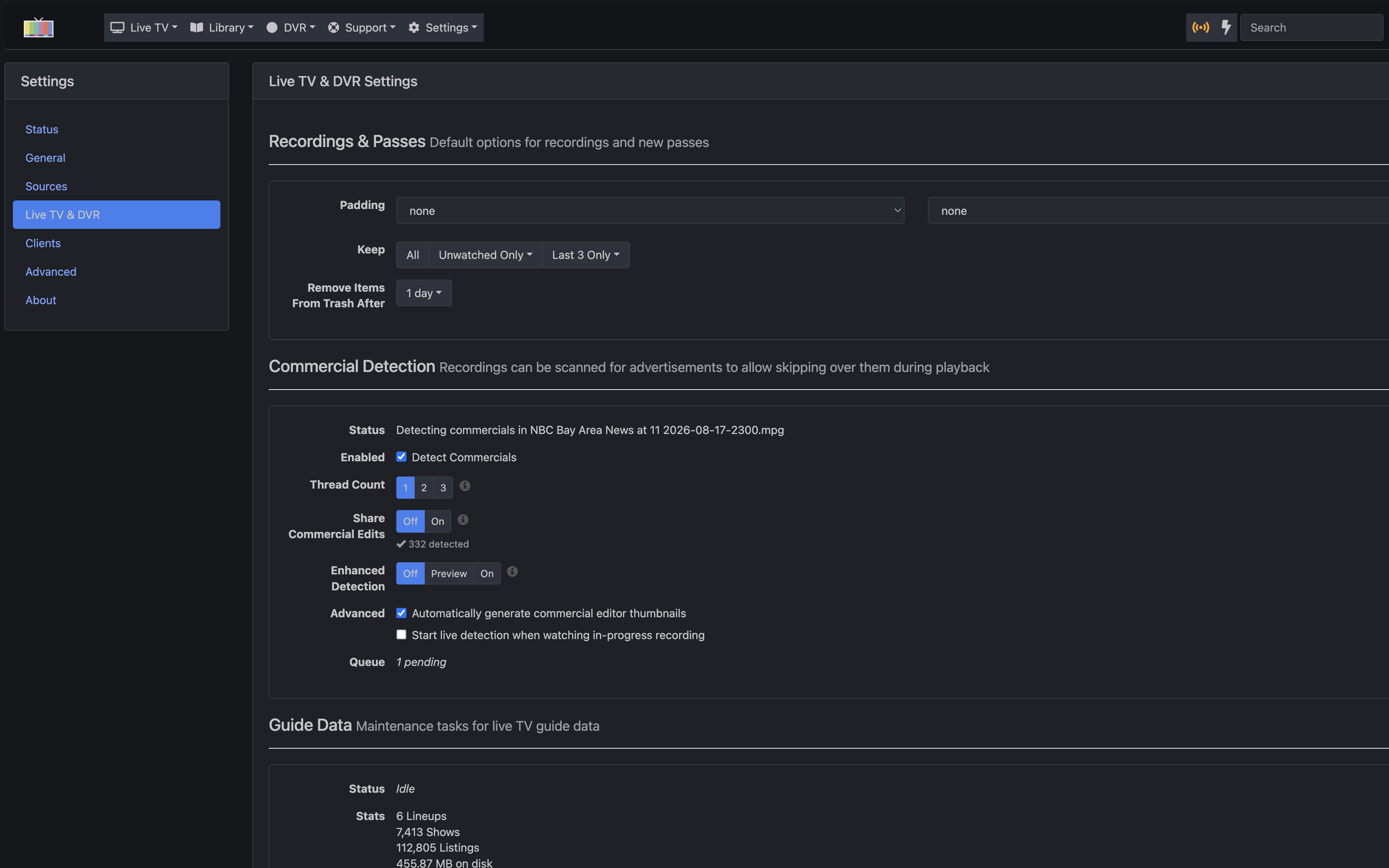Open Share Commercial Edits info icon

coord(463,519)
